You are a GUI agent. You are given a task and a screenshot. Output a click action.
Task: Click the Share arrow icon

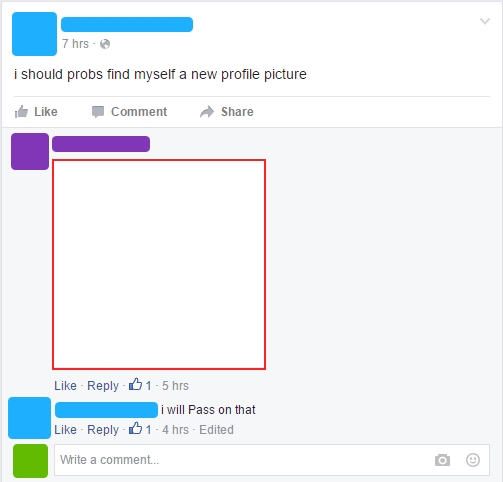click(207, 112)
